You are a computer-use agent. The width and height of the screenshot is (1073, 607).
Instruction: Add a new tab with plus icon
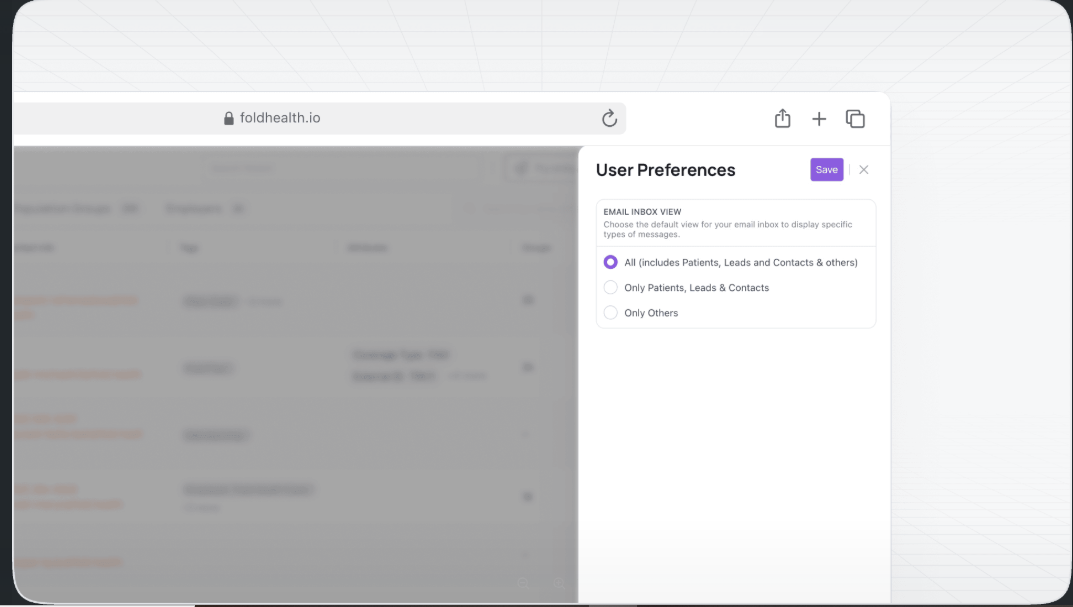(818, 119)
